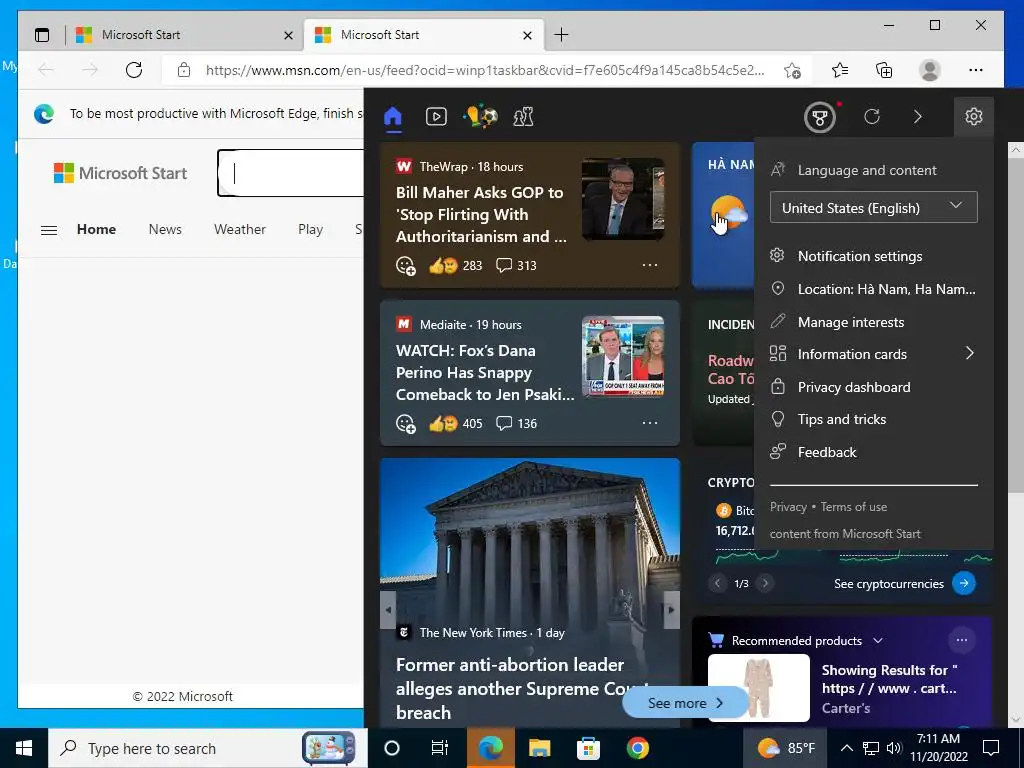
Task: Go to MSN Play tab
Action: [310, 229]
